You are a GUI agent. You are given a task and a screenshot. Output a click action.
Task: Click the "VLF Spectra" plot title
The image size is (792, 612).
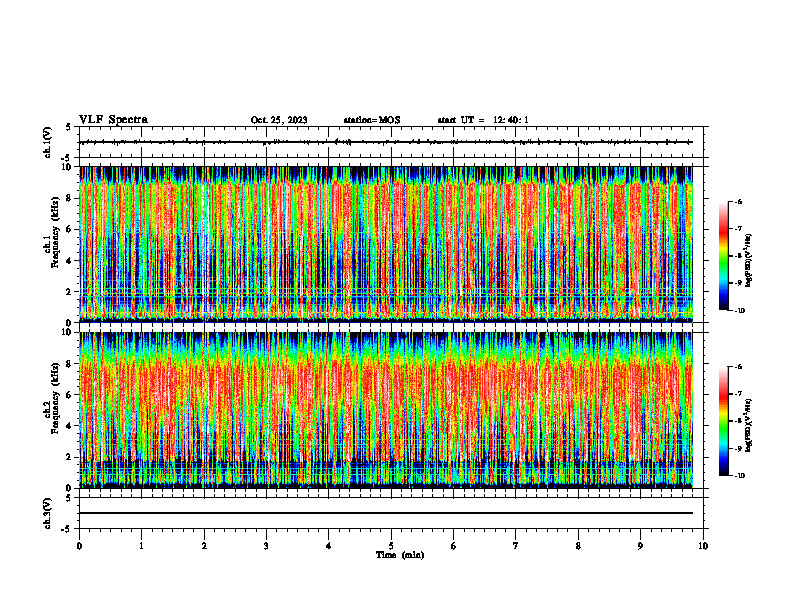tap(114, 120)
